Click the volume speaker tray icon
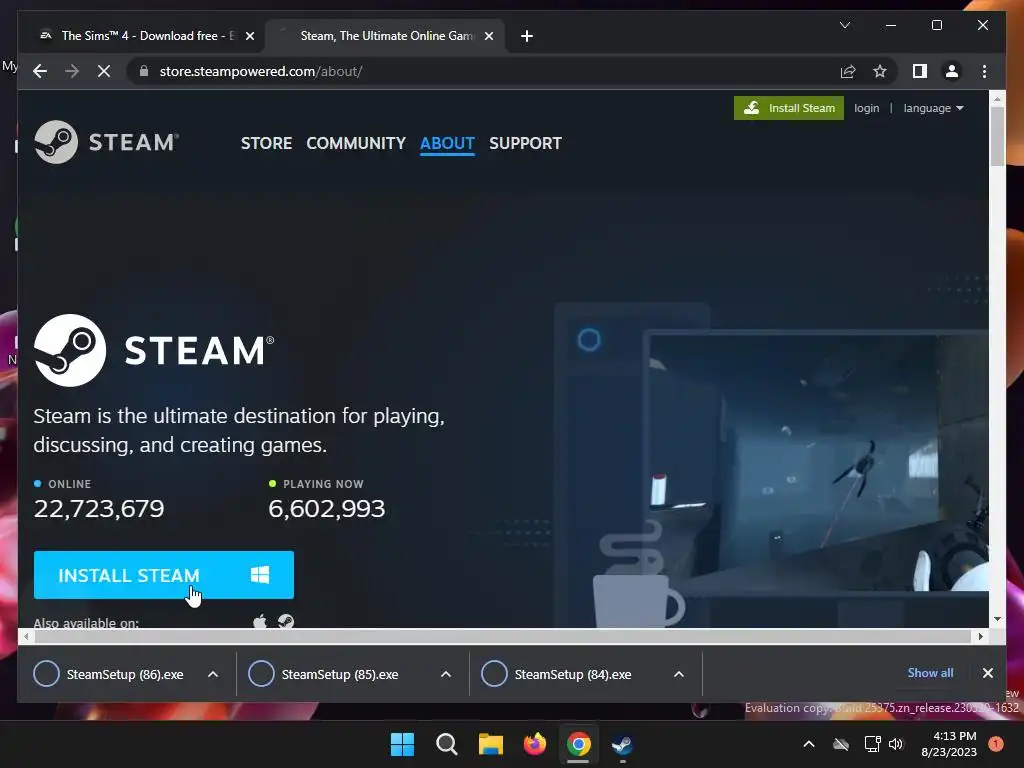Screen dimensions: 1024x768 click(896, 744)
